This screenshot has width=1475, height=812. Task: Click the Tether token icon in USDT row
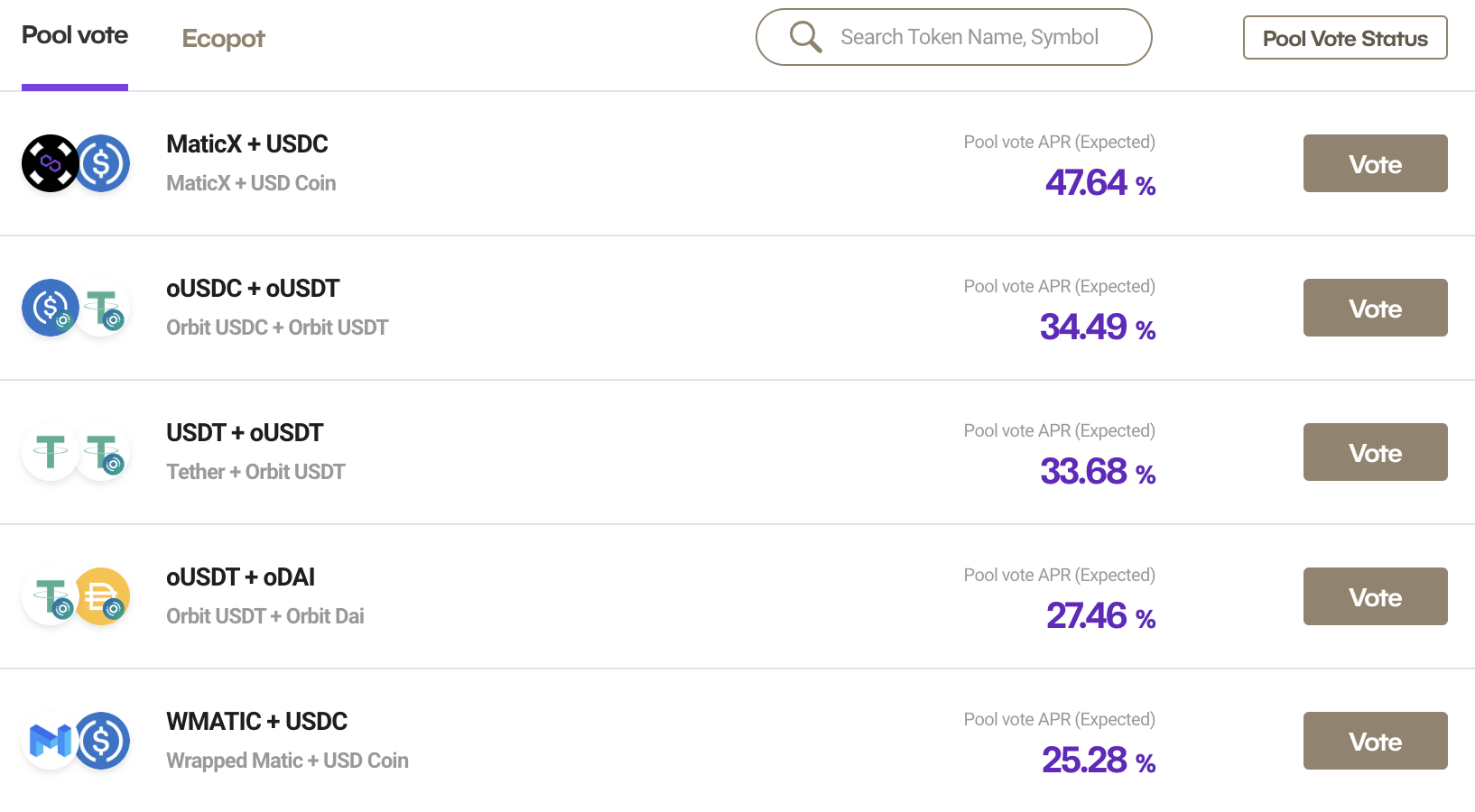tap(50, 452)
